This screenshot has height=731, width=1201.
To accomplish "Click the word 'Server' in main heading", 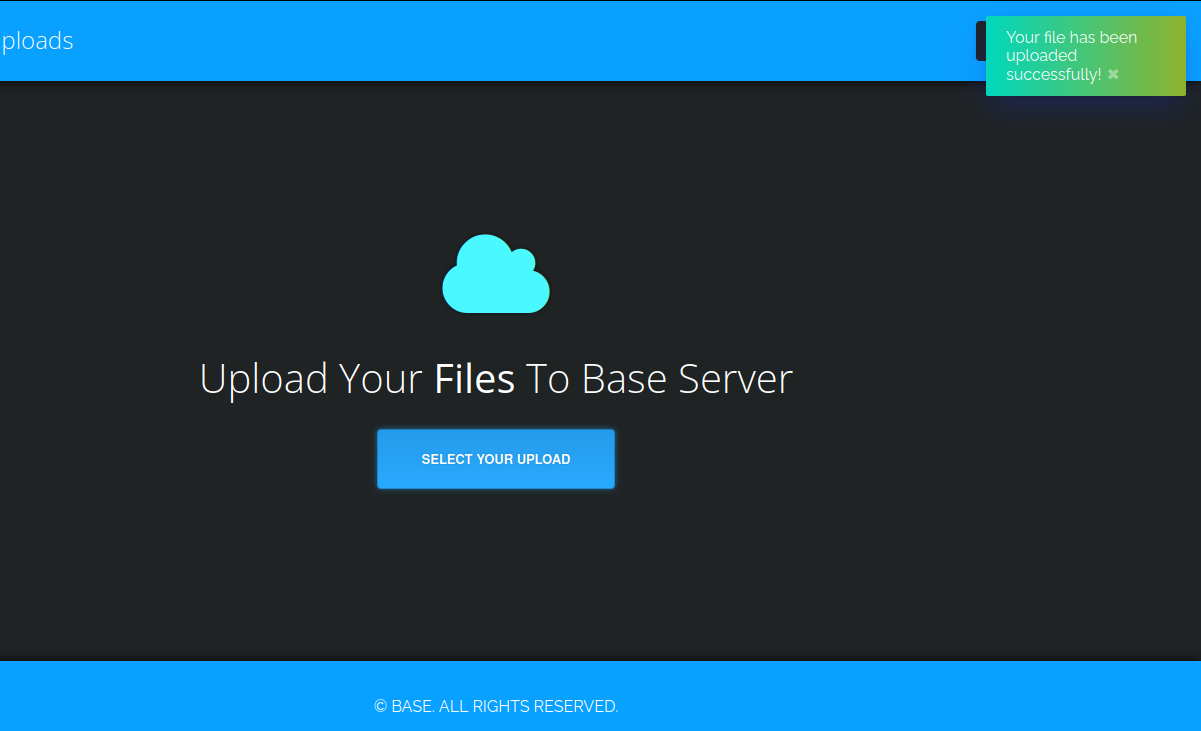I will pyautogui.click(x=735, y=379).
